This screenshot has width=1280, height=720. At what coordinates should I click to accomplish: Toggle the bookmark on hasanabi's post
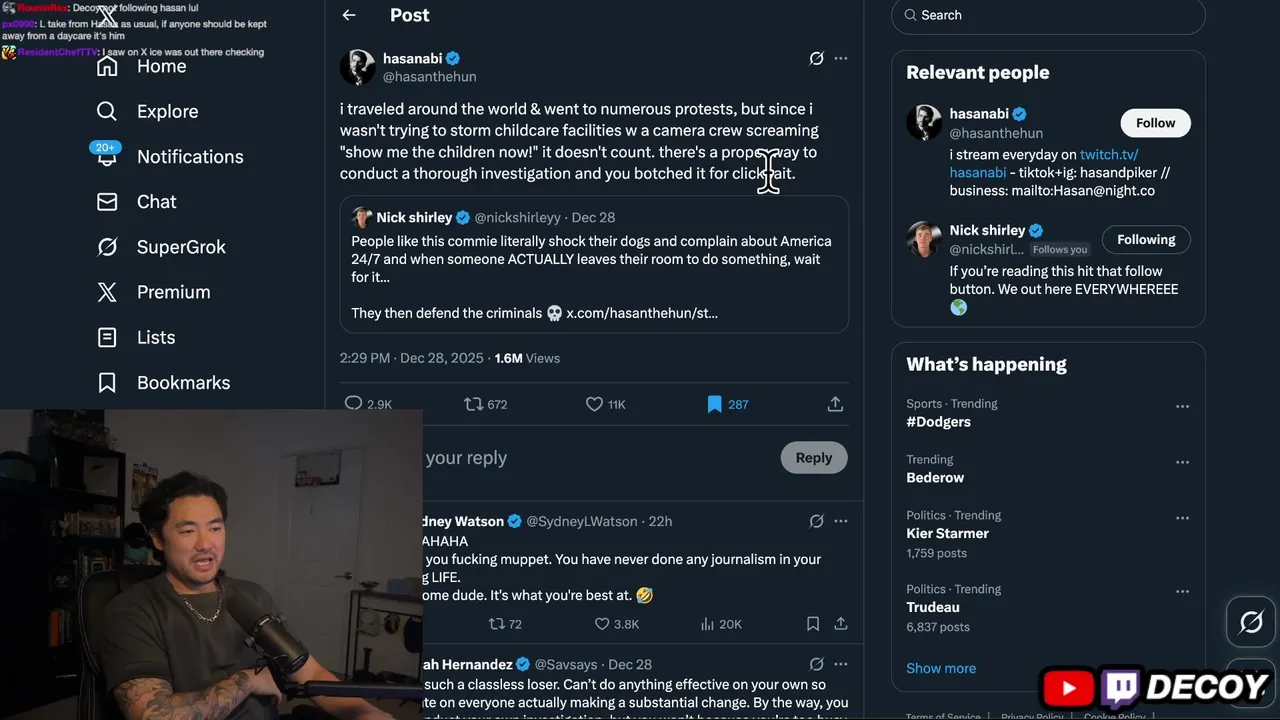(x=714, y=404)
